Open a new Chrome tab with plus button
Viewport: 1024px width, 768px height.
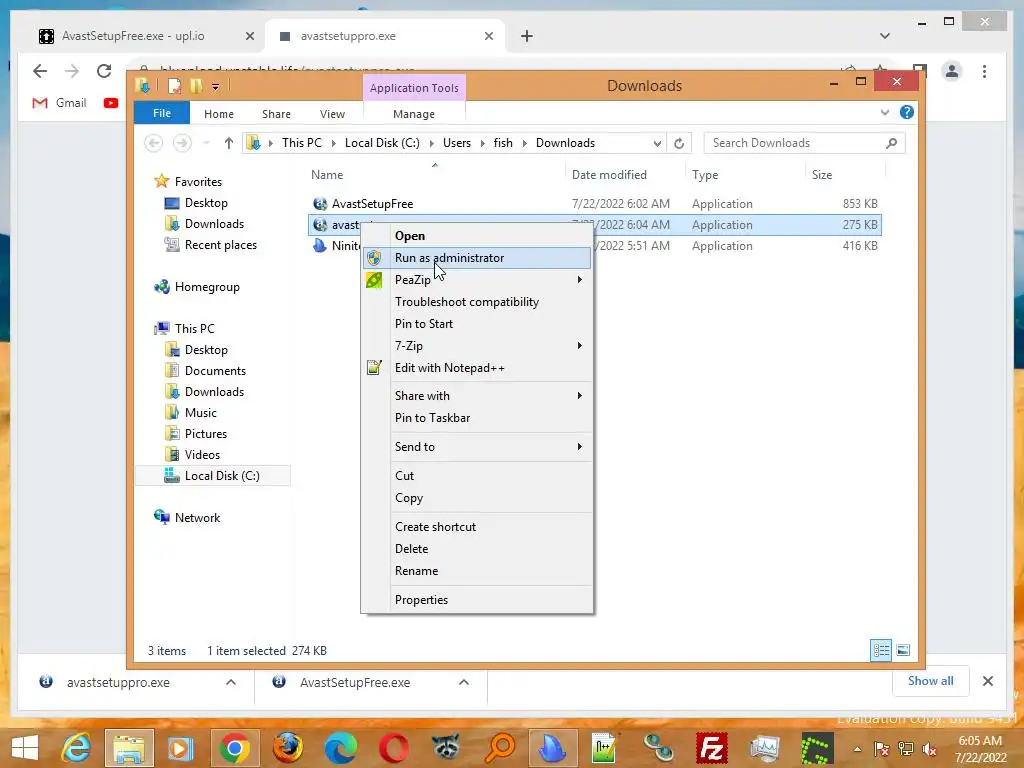click(x=527, y=36)
